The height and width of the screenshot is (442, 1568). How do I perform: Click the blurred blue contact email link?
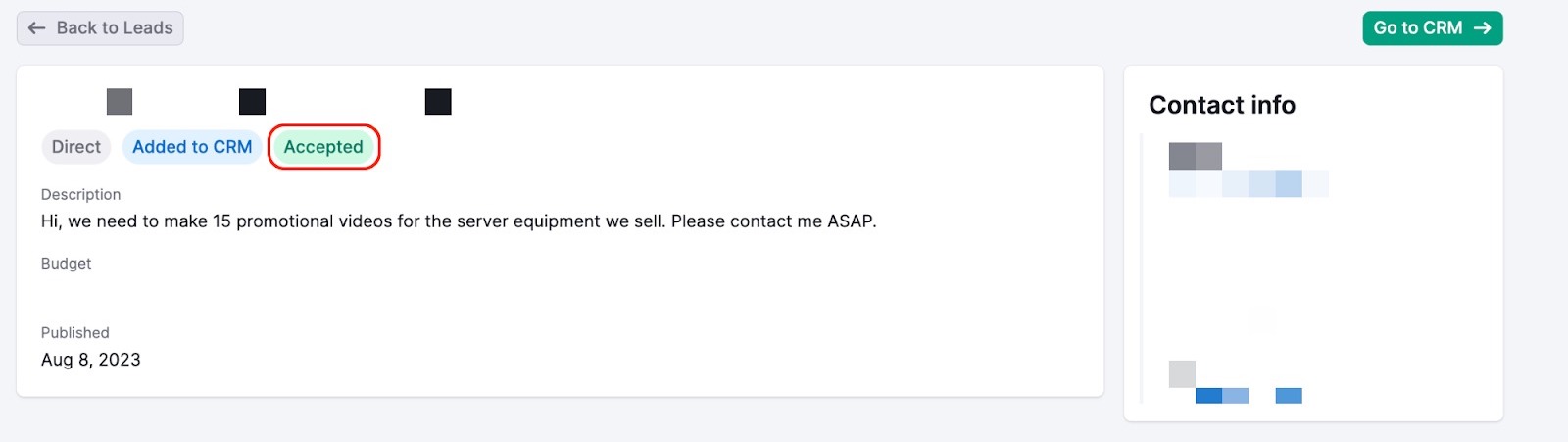click(1248, 183)
